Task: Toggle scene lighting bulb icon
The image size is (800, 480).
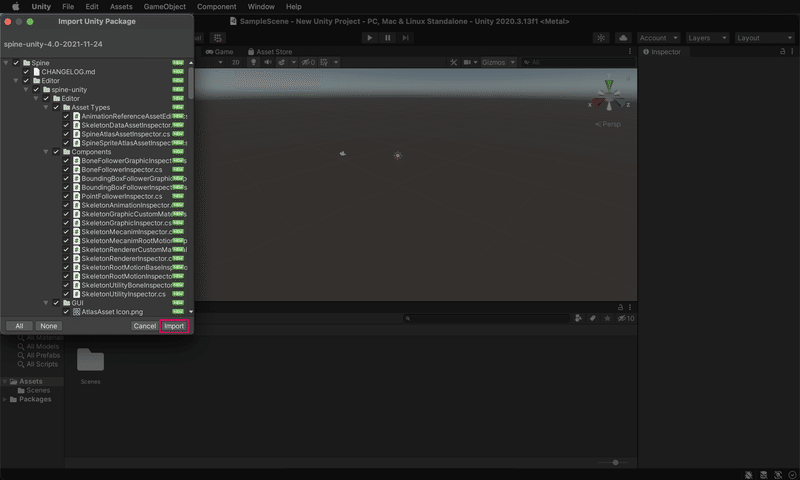Action: tap(253, 62)
